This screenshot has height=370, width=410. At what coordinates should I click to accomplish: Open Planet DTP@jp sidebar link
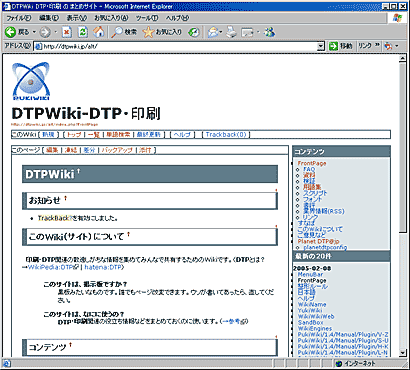point(318,241)
